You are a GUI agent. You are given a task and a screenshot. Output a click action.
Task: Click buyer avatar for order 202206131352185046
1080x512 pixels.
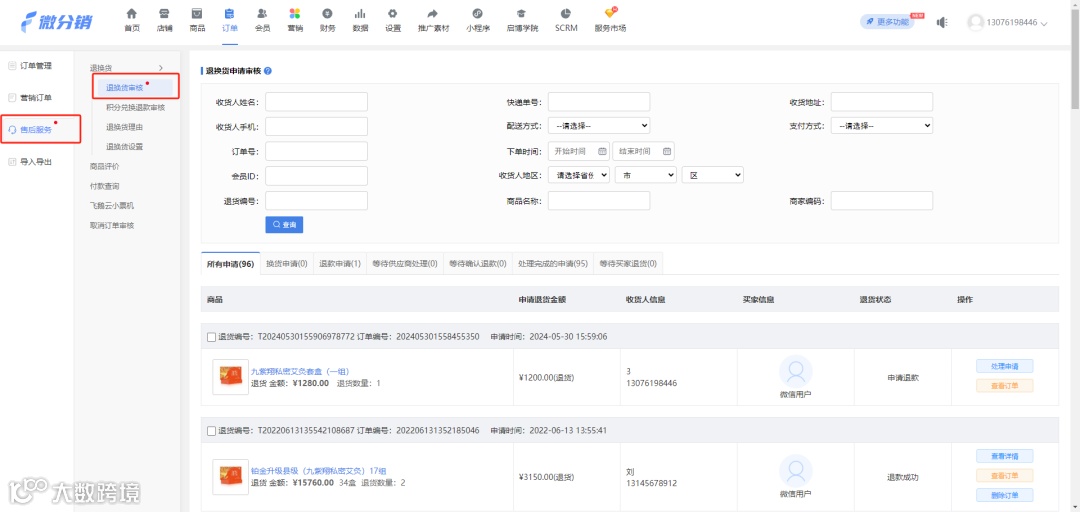pyautogui.click(x=796, y=471)
